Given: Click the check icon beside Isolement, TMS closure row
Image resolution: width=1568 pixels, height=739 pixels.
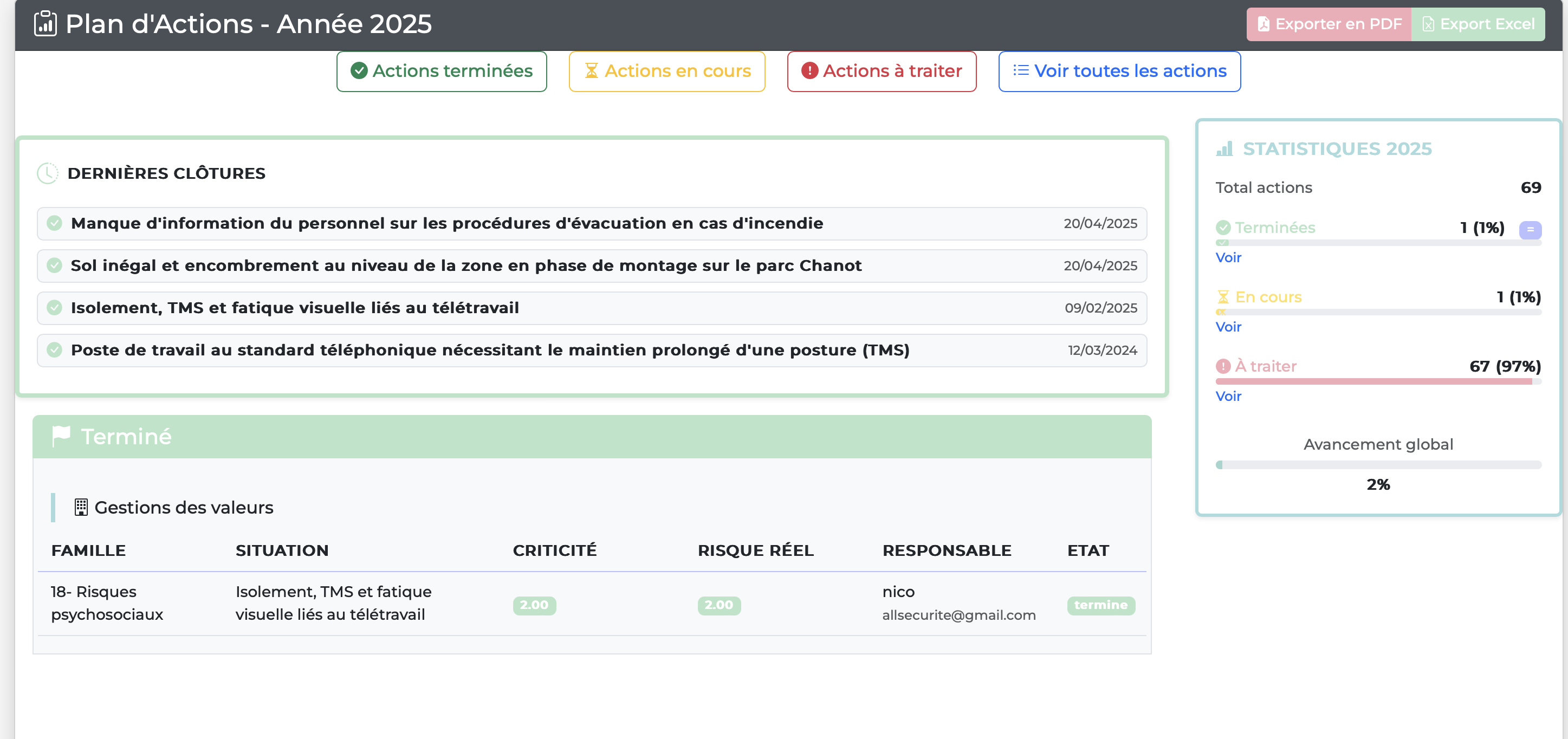Looking at the screenshot, I should click(x=55, y=308).
